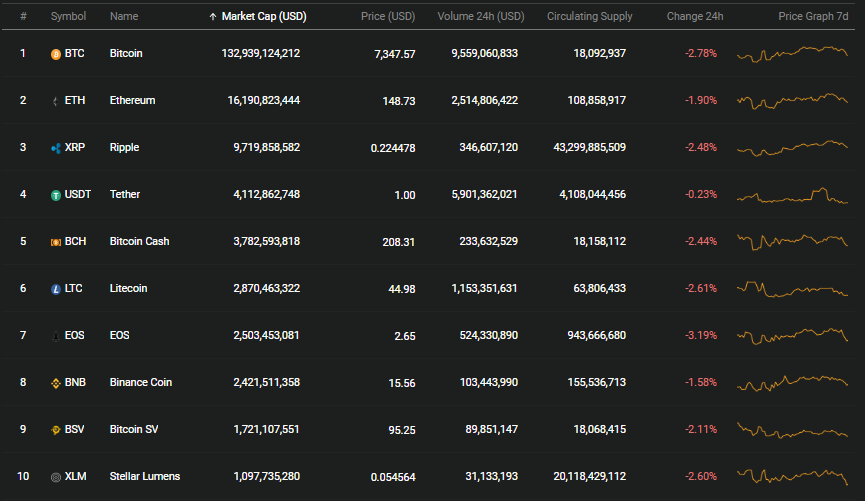Click the Stellar Lumens XLM icon

56,477
